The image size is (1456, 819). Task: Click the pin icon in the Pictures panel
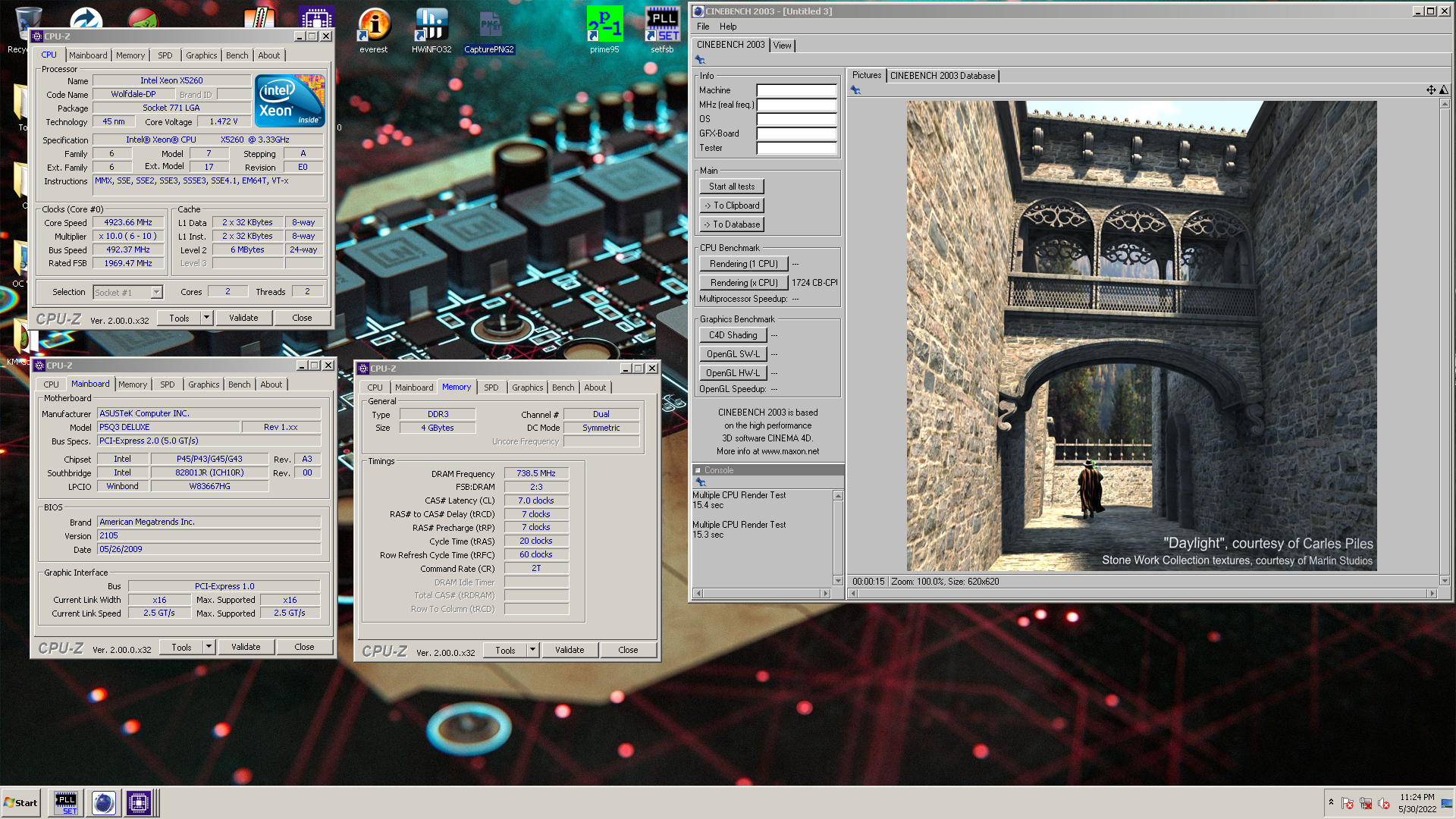coord(855,90)
